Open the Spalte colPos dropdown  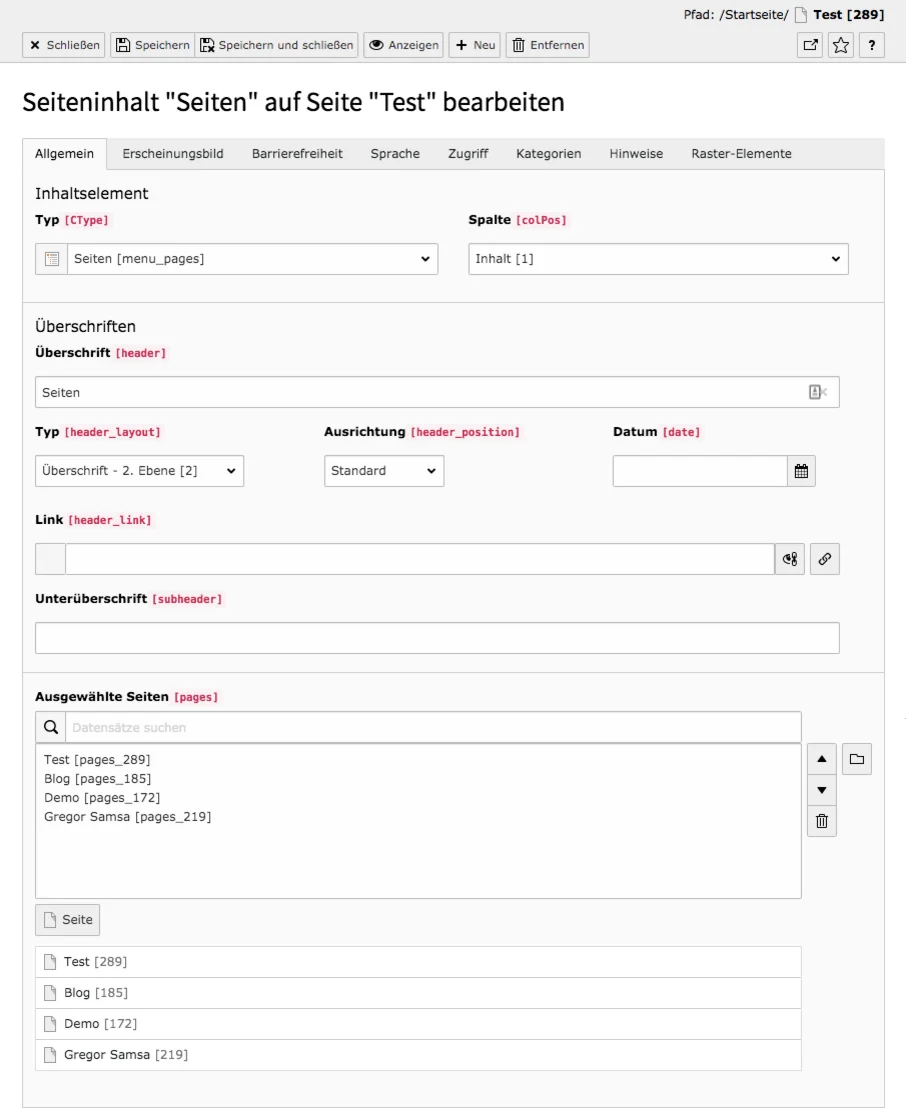coord(658,258)
